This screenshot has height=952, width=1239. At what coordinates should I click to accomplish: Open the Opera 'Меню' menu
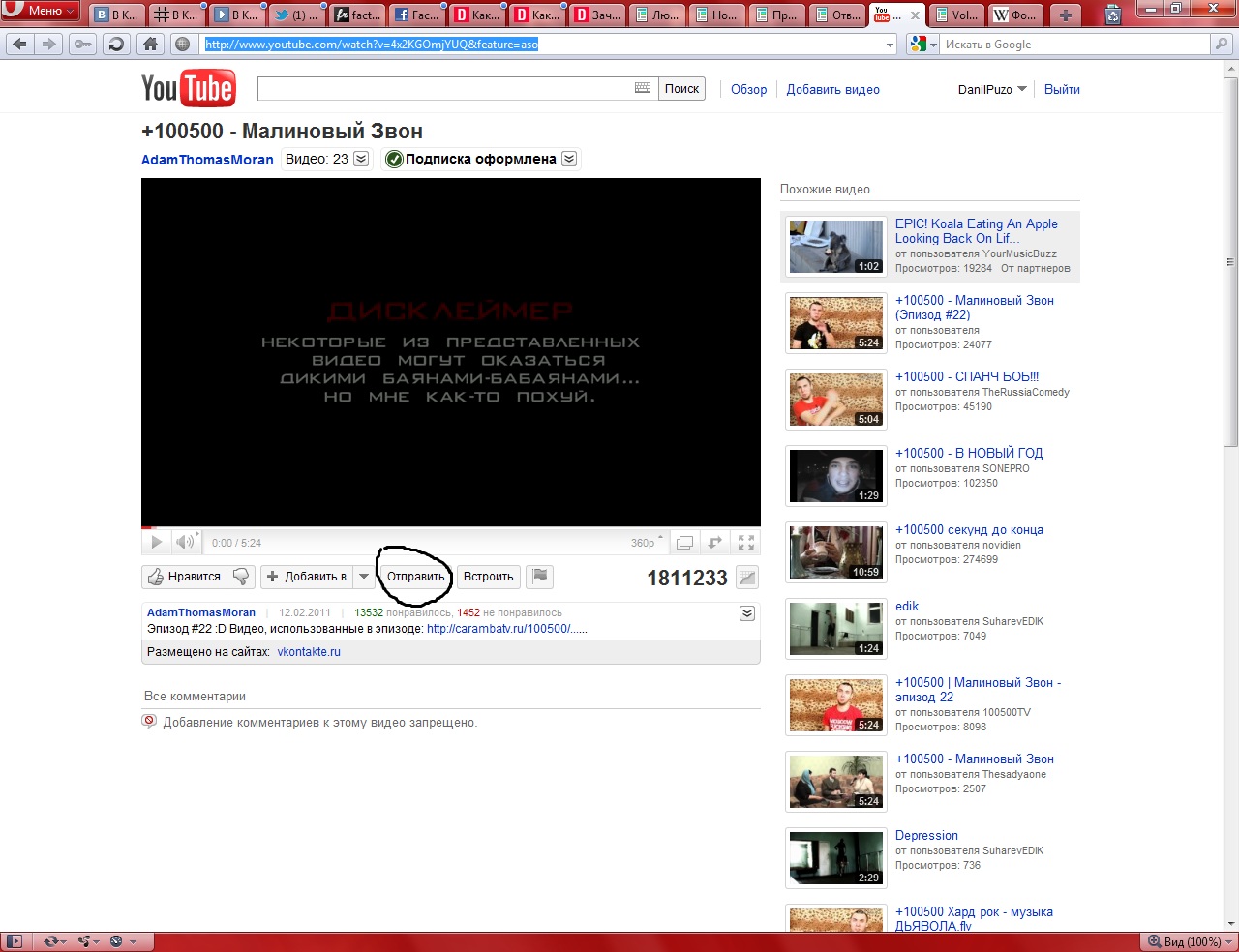pyautogui.click(x=41, y=11)
